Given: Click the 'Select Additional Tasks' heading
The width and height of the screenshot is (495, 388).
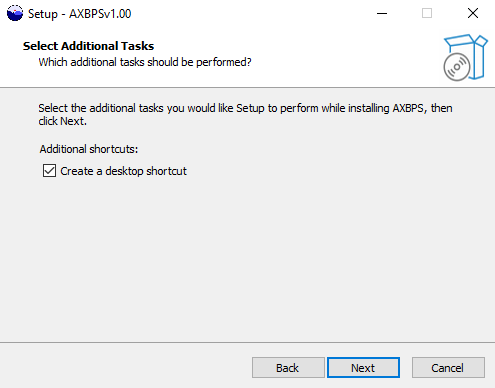Looking at the screenshot, I should click(x=88, y=46).
